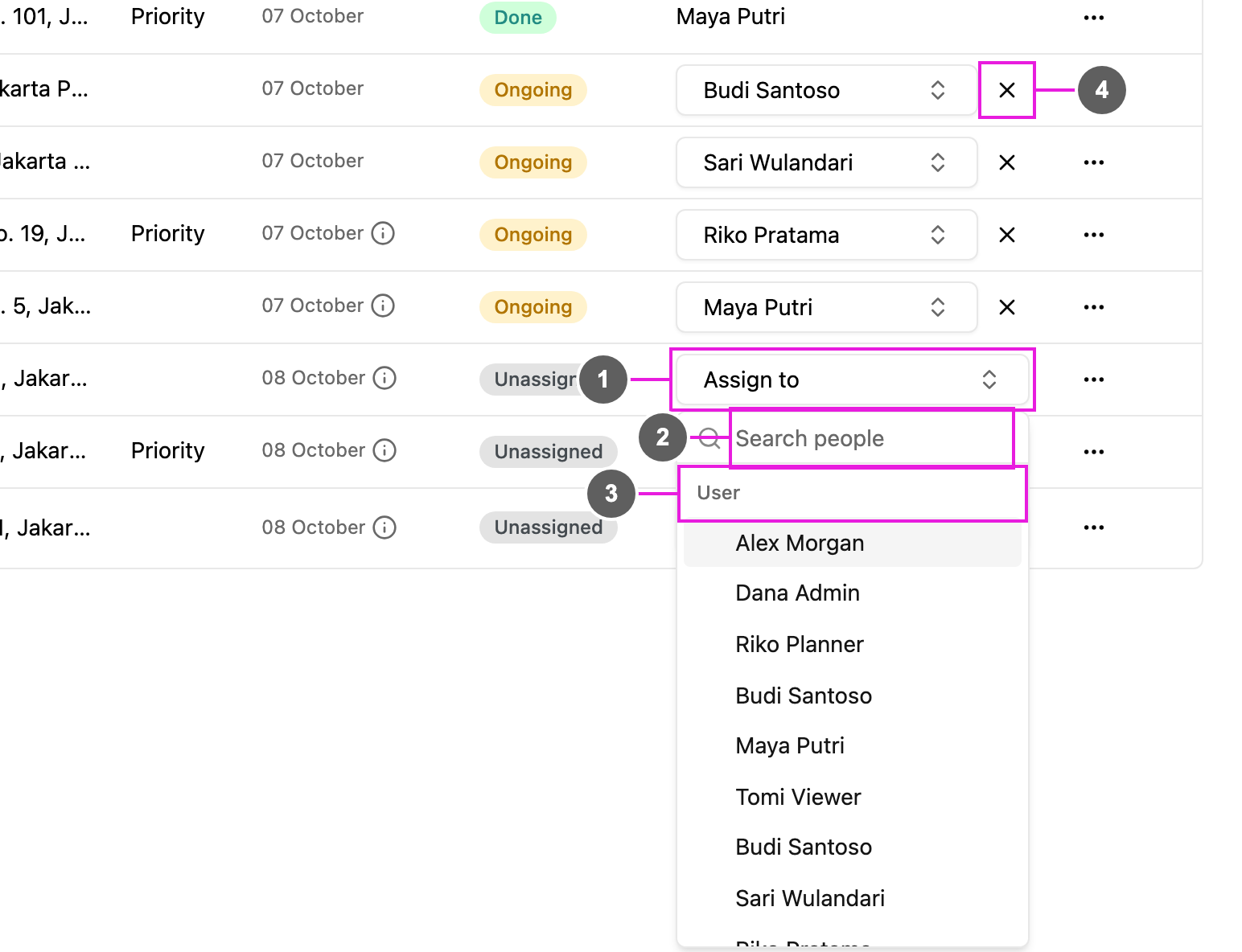Open more options for Maya Putri Done row
Image resolution: width=1242 pixels, height=952 pixels.
[x=1093, y=18]
